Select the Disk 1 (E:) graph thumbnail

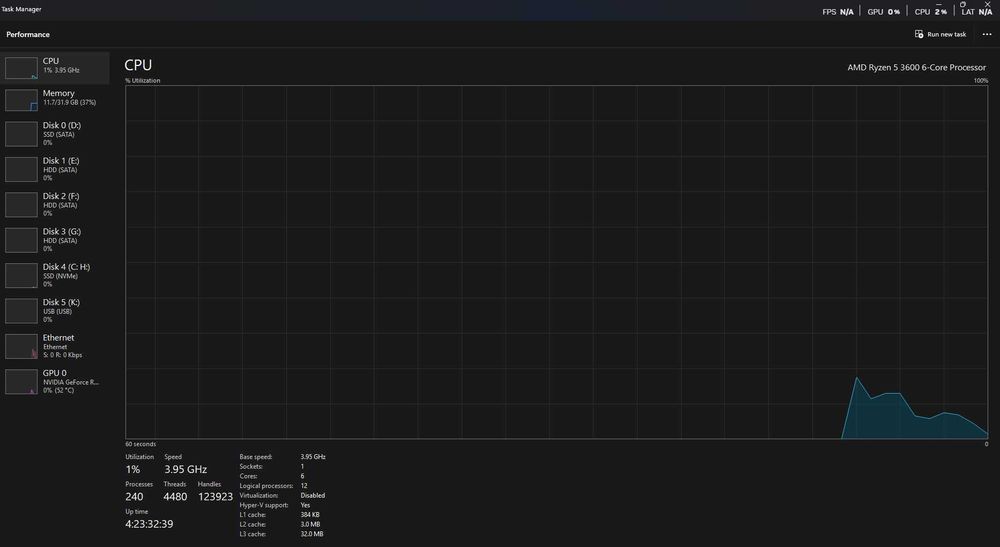[21, 170]
